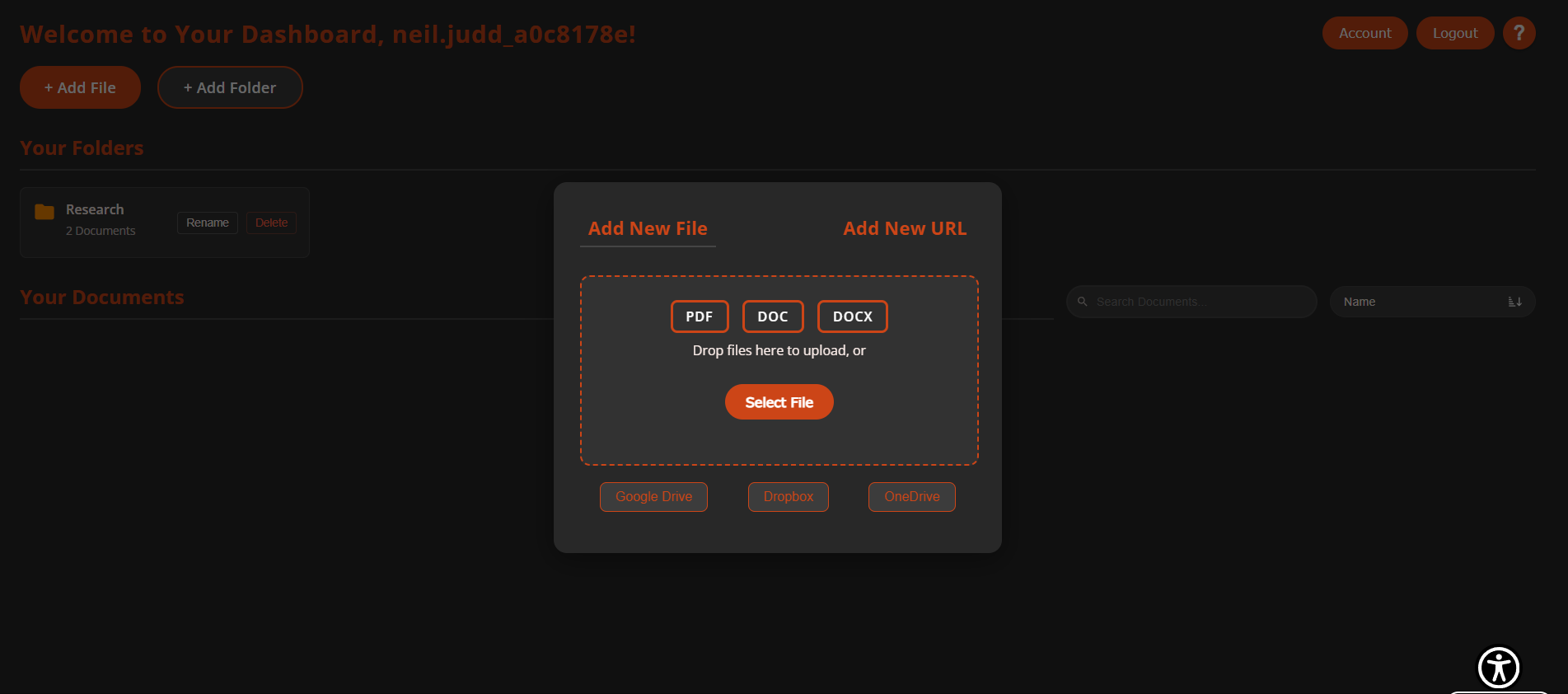1568x694 pixels.
Task: Toggle sort order icon in Name field
Action: tap(1514, 302)
